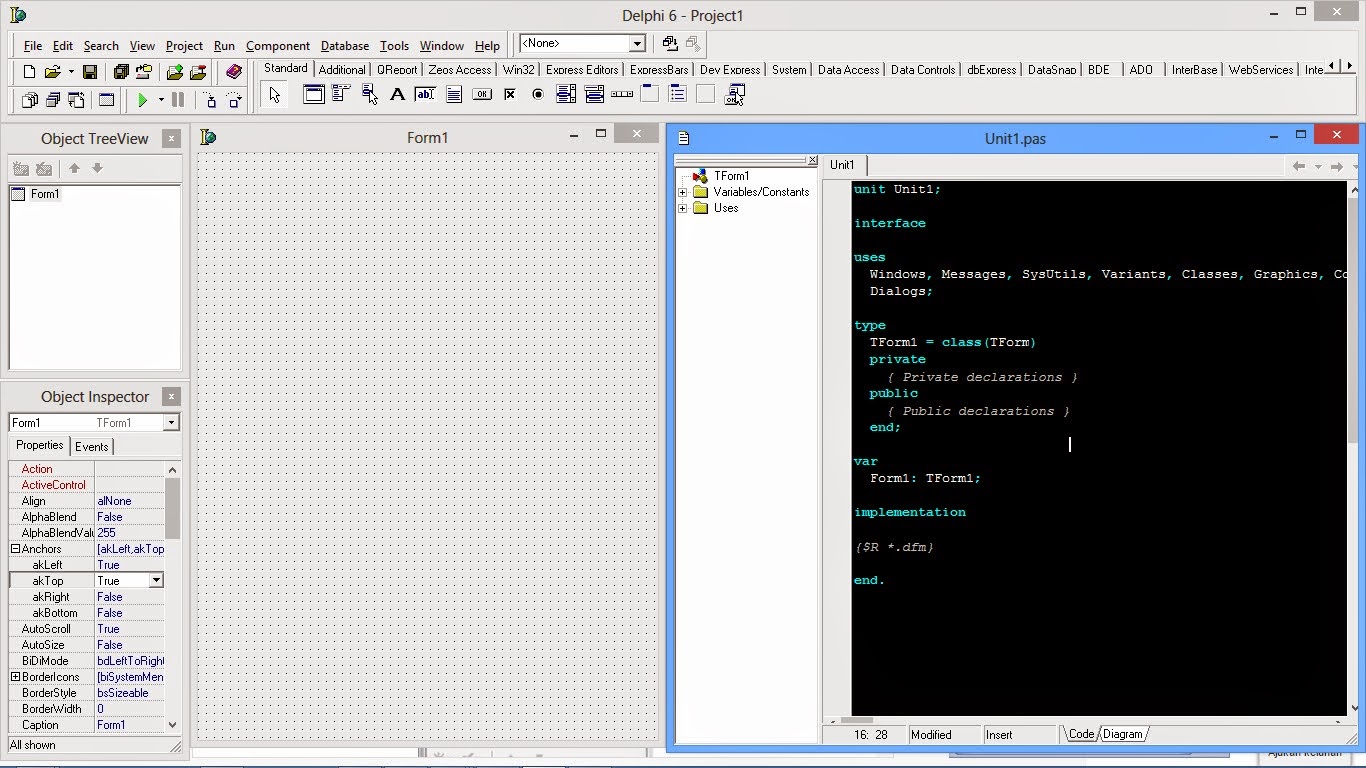
Task: Click the green Run program arrow
Action: (x=143, y=100)
